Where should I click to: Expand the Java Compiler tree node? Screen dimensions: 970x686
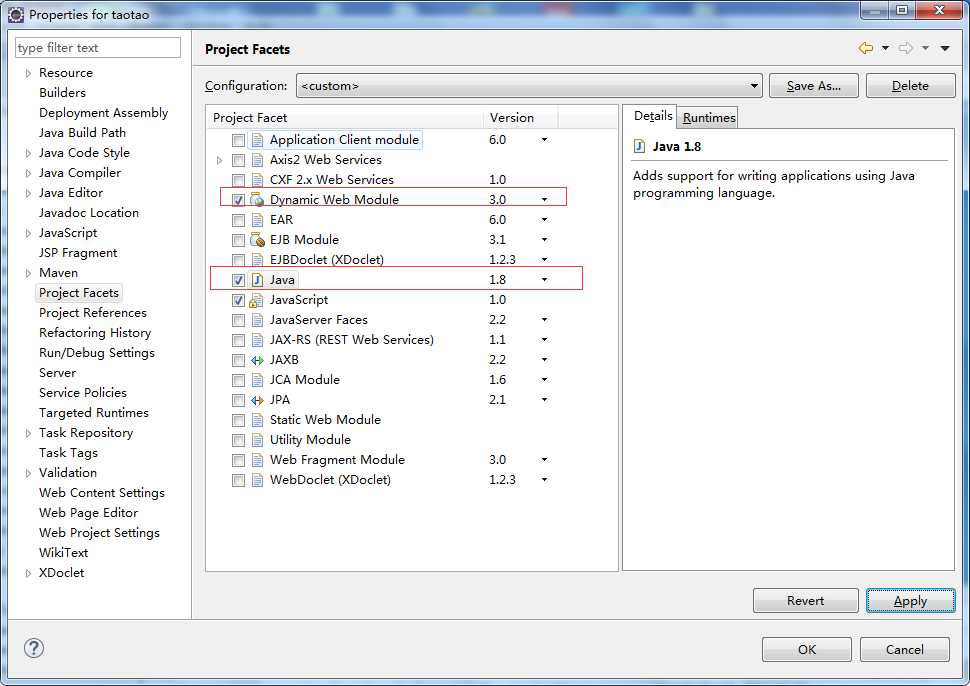(28, 173)
